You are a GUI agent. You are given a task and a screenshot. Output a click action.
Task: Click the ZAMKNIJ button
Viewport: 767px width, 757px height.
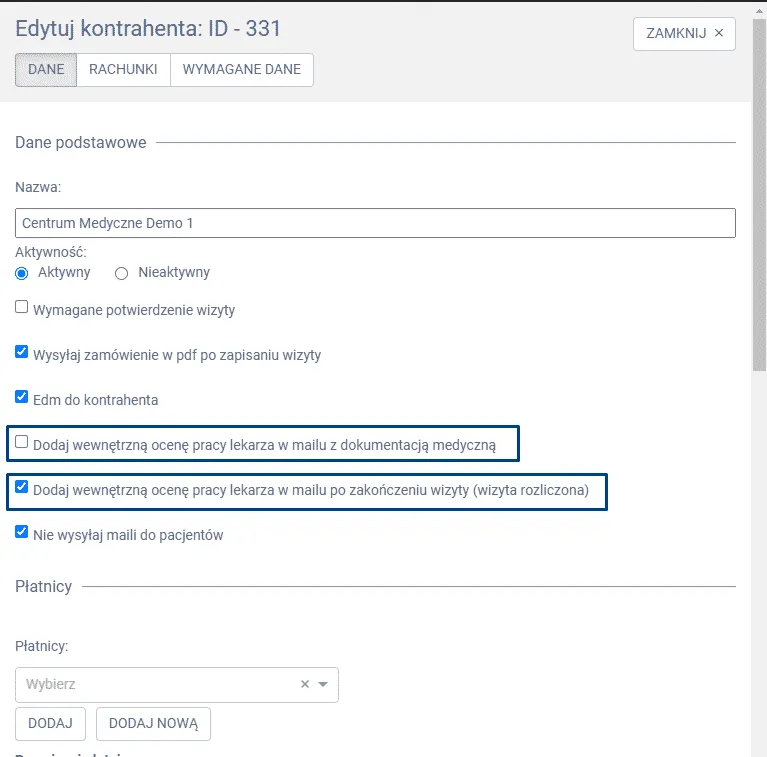(x=684, y=33)
